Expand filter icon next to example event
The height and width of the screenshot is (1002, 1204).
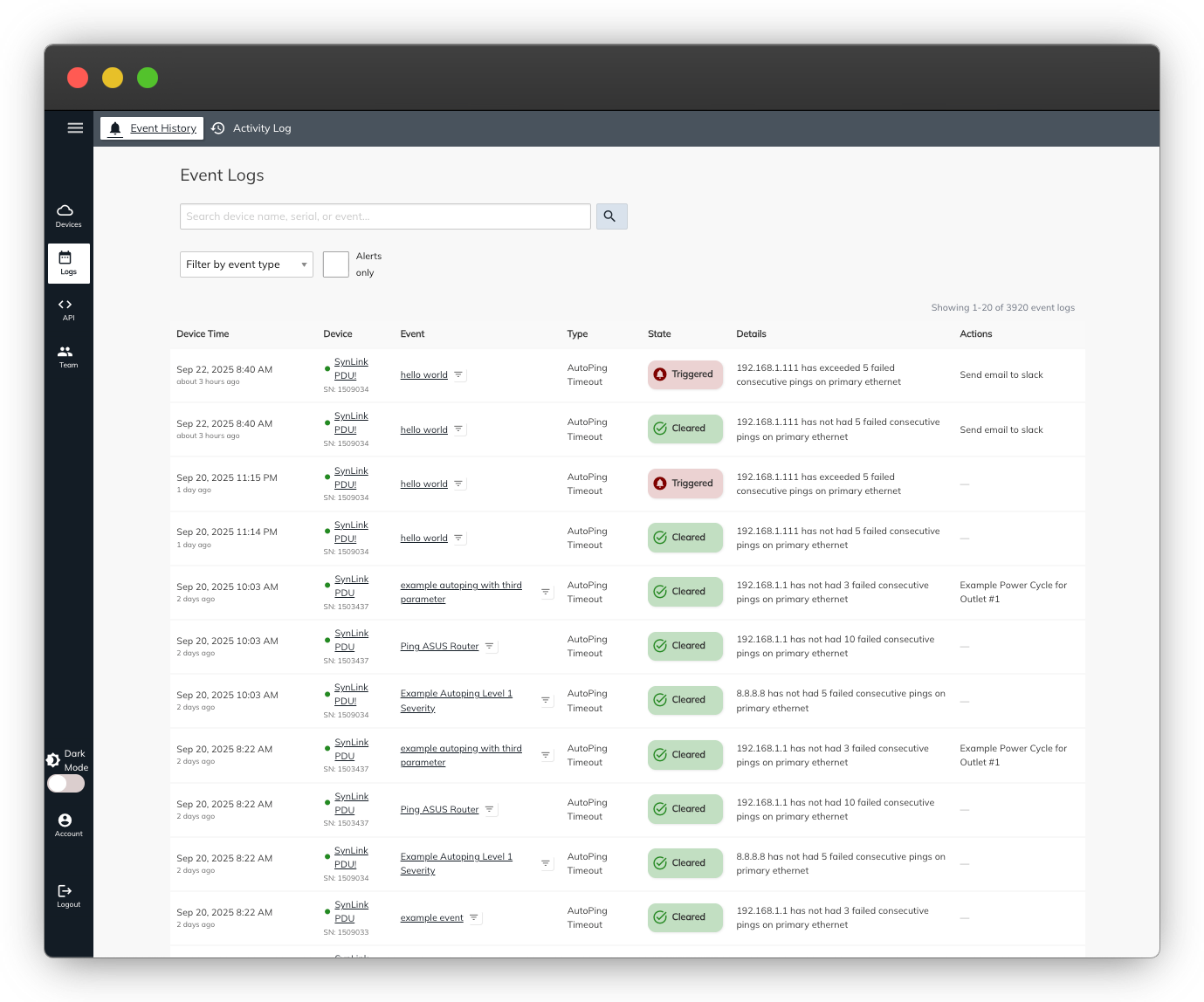point(474,918)
